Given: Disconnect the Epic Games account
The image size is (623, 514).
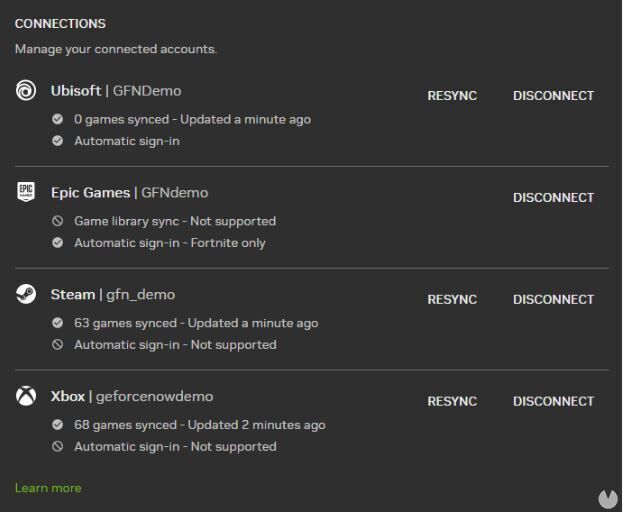Looking at the screenshot, I should coord(553,197).
